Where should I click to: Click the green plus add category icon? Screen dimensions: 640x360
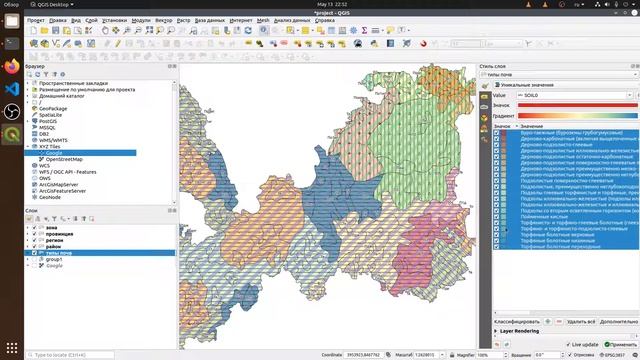[548, 322]
